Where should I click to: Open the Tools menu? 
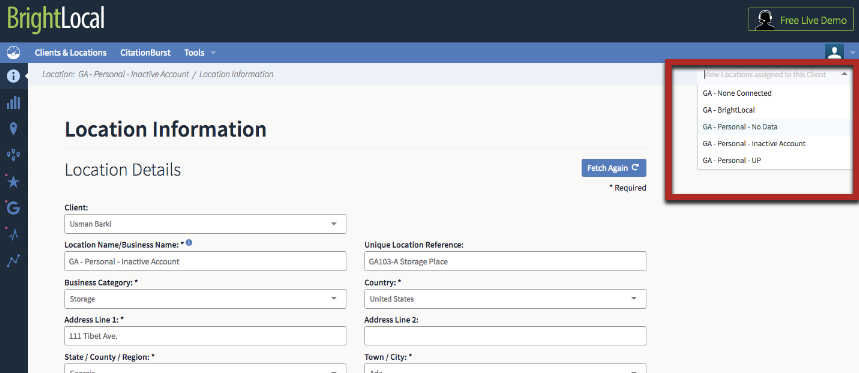point(194,53)
